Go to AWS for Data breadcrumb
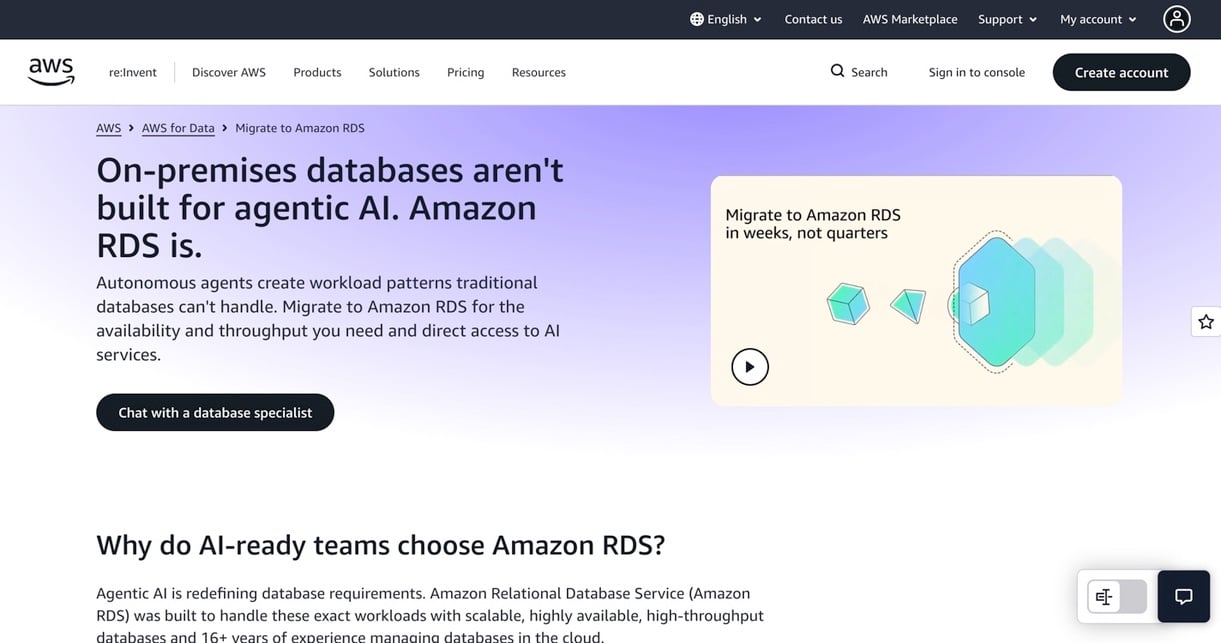Screen dimensions: 1221x643 coord(178,128)
